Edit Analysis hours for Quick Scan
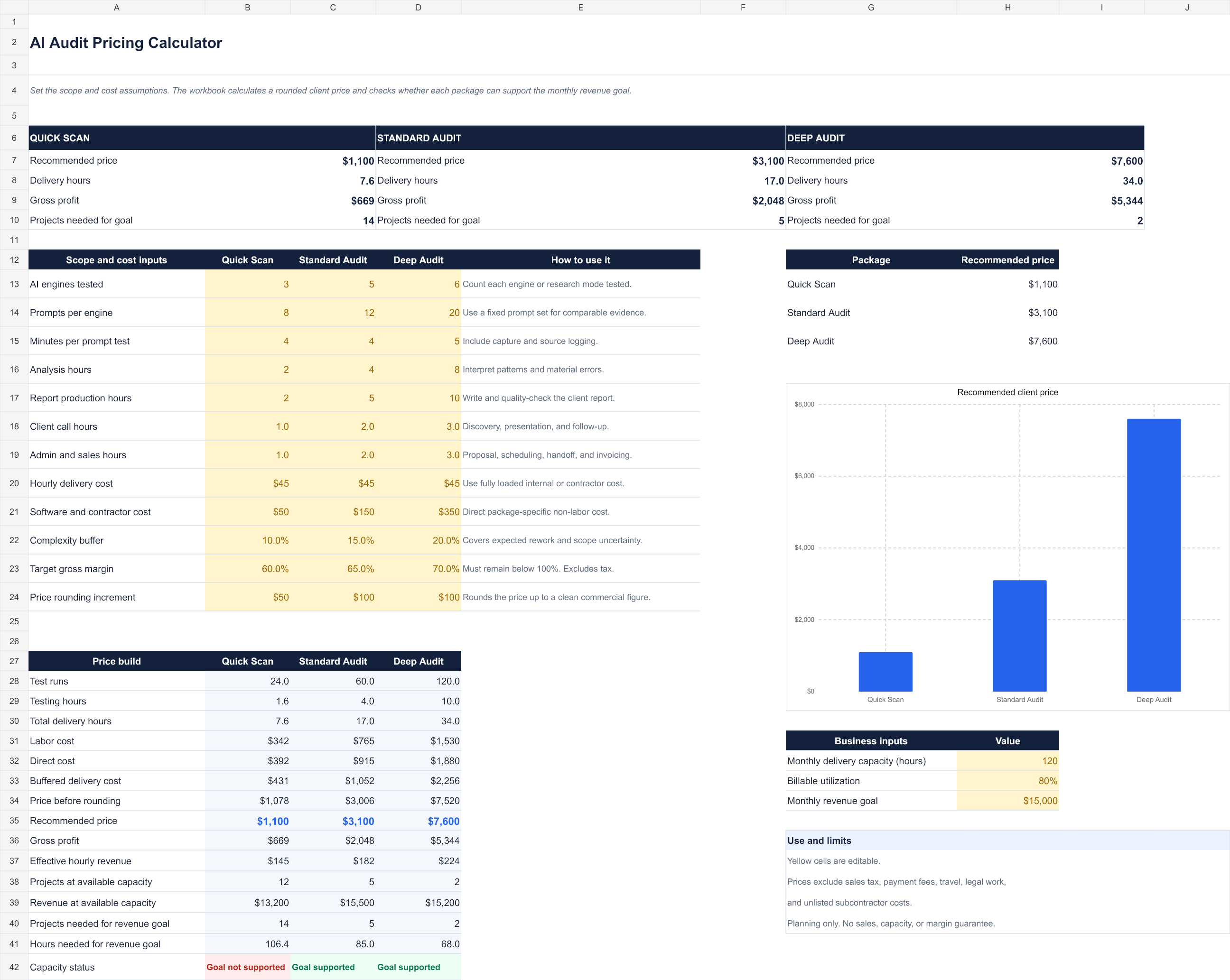This screenshot has width=1230, height=980. [248, 370]
